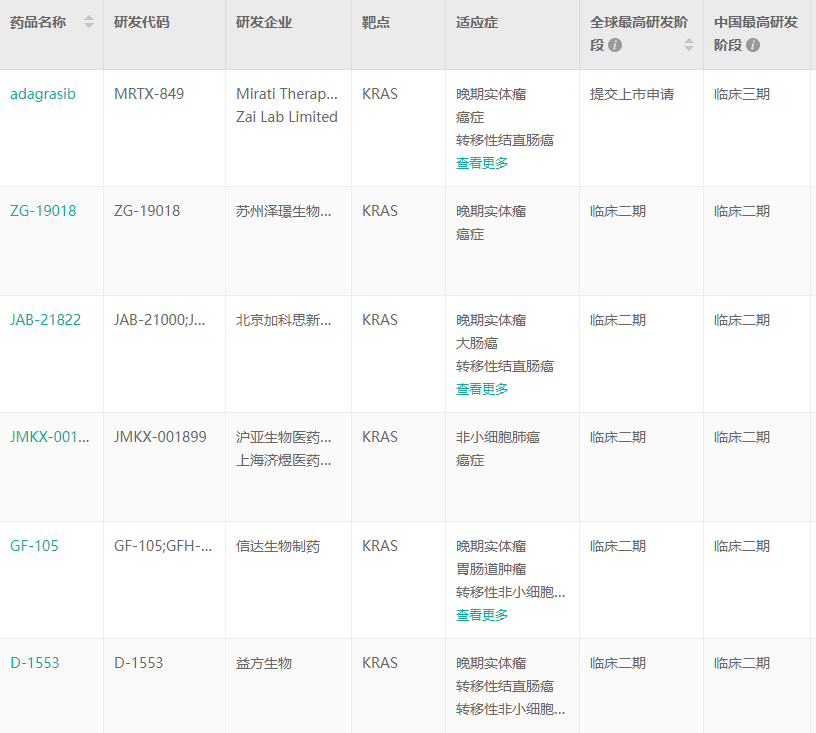Screen dimensions: 816x733
Task: Sort the table by 药品名称 column arrows
Action: 89,22
